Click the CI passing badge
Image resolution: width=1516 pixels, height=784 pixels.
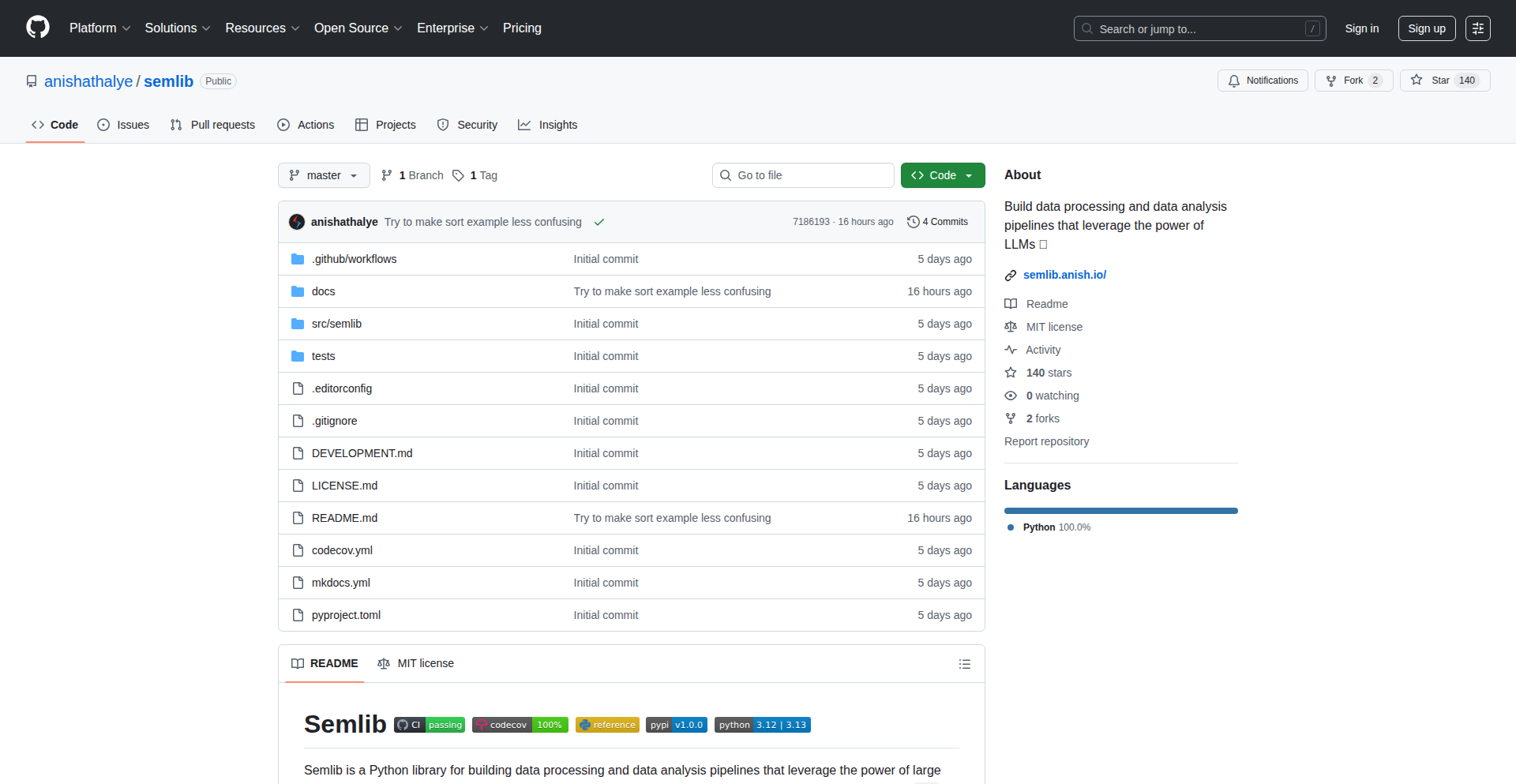(x=430, y=725)
